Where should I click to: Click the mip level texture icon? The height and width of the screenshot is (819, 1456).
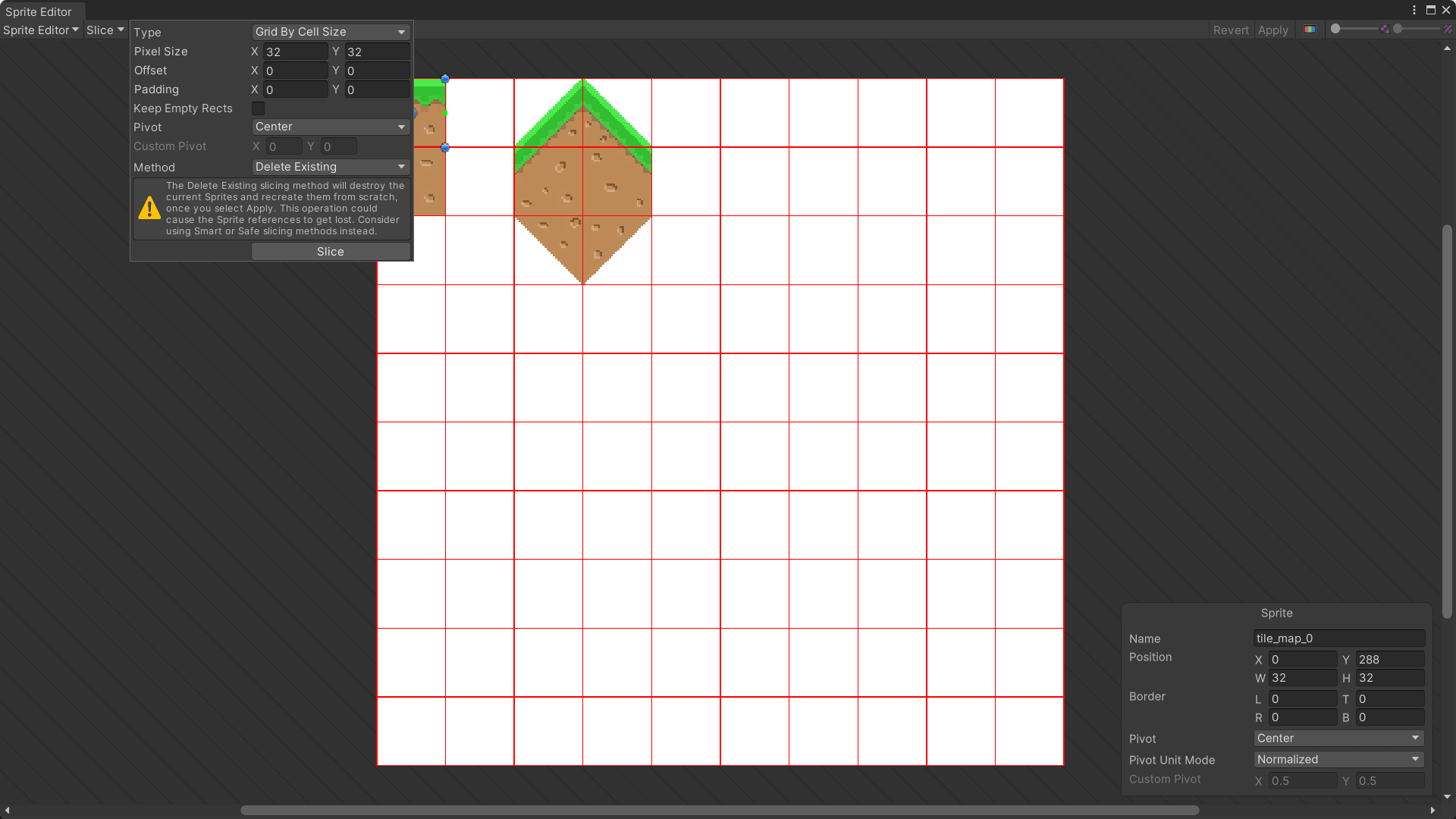coord(1448,30)
